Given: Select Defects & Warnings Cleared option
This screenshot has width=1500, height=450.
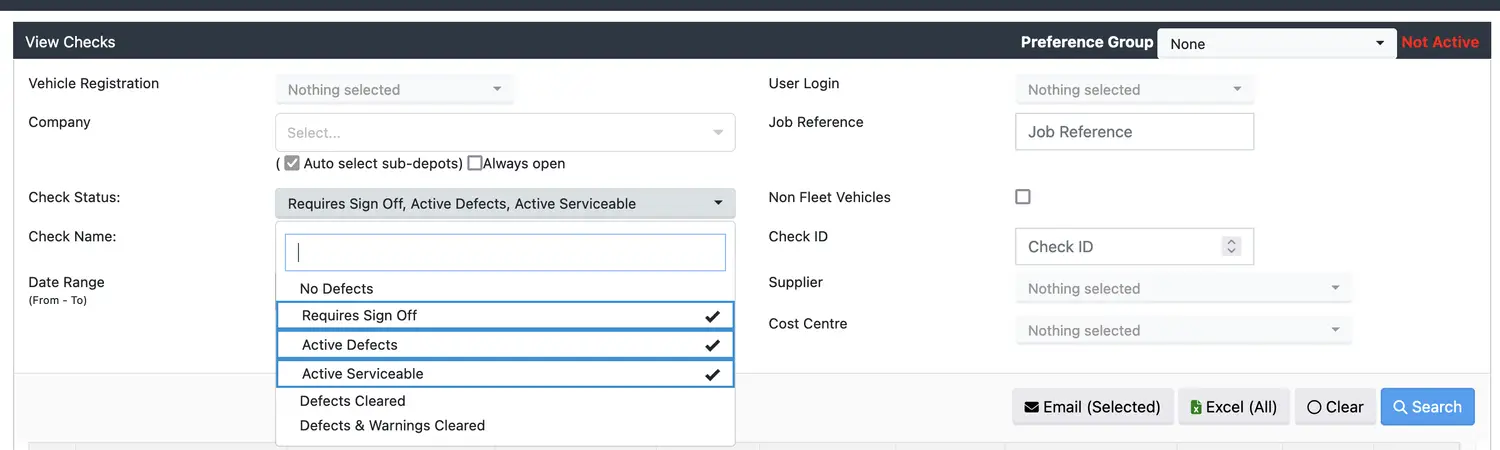Looking at the screenshot, I should (x=392, y=426).
